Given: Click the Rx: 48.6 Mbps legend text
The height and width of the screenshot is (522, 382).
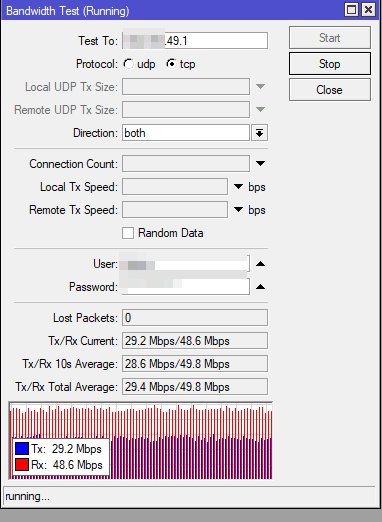Looking at the screenshot, I should pos(67,465).
